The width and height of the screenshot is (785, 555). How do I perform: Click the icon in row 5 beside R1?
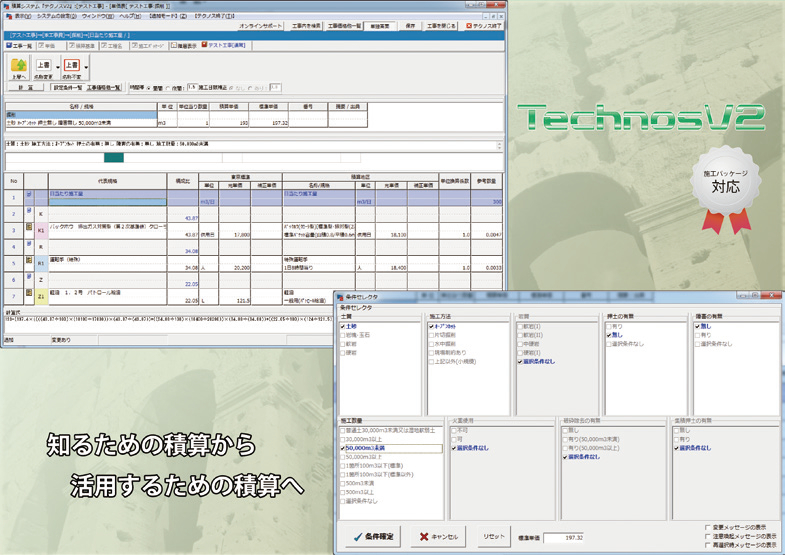coord(29,260)
